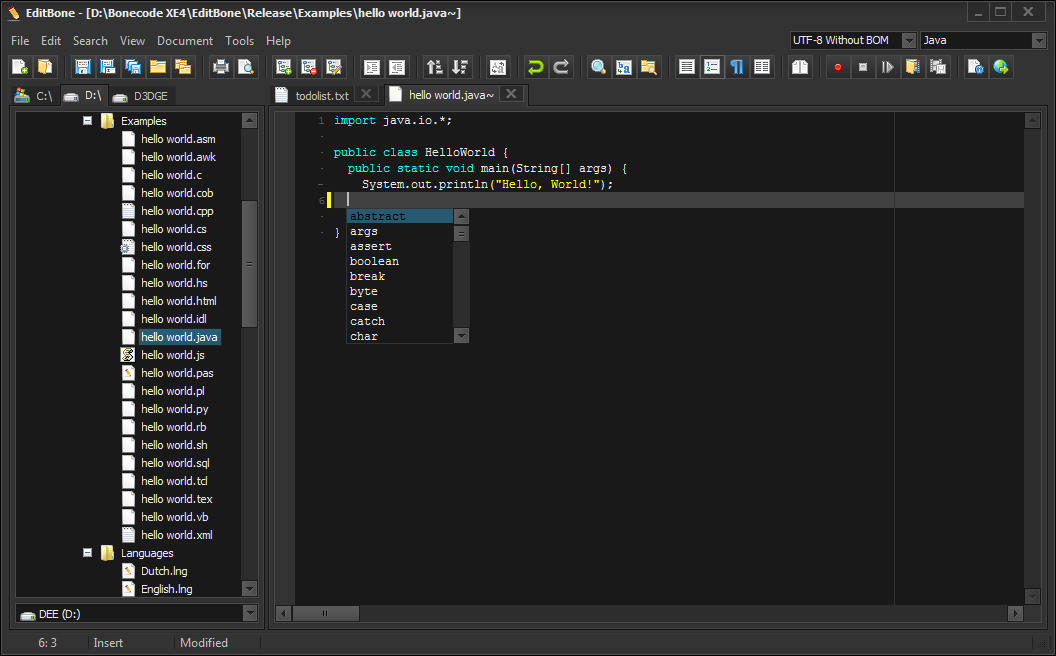
Task: Open the File menu
Action: (x=20, y=41)
